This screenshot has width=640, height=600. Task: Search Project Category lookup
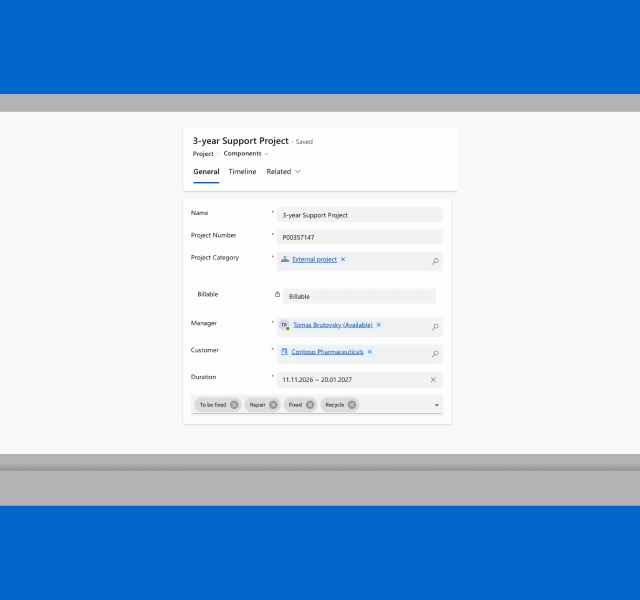click(436, 261)
